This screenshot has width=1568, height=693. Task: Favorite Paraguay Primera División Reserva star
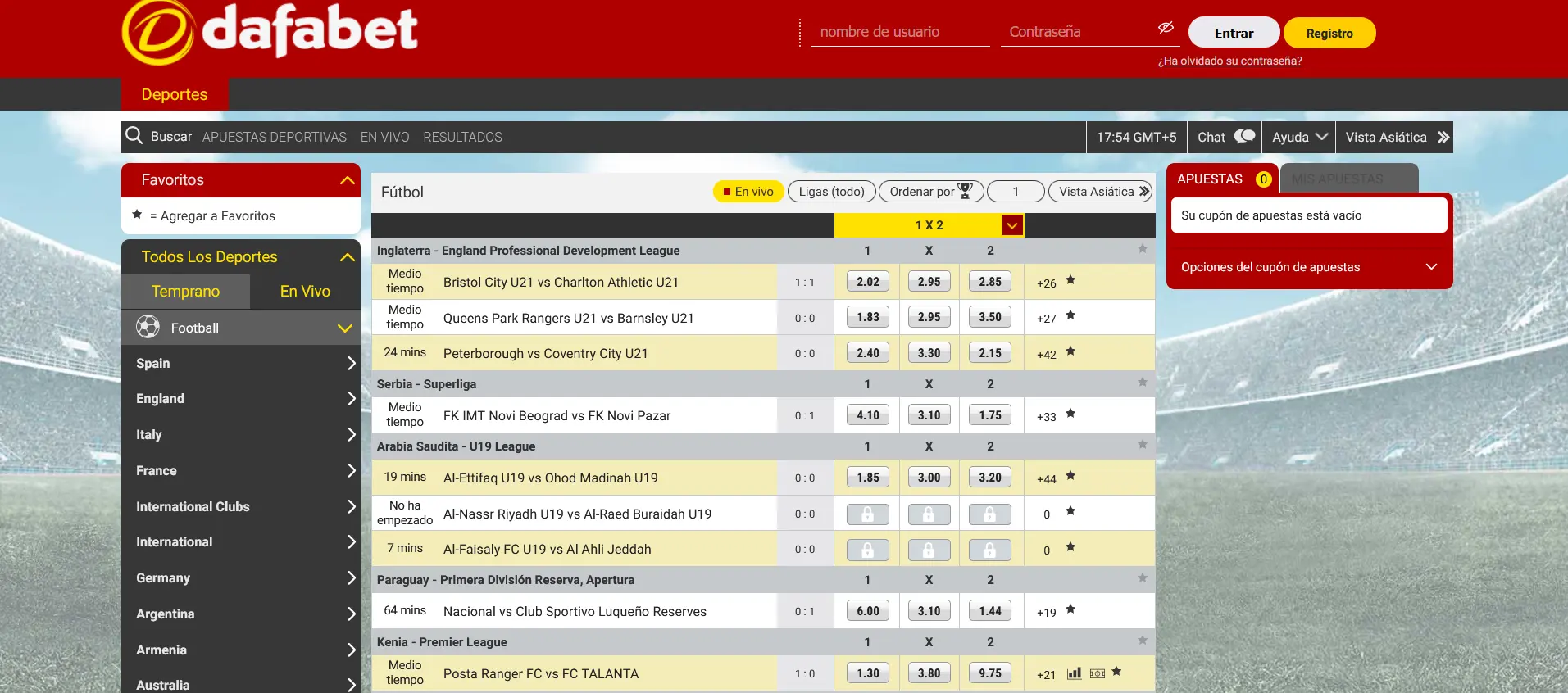[1143, 578]
